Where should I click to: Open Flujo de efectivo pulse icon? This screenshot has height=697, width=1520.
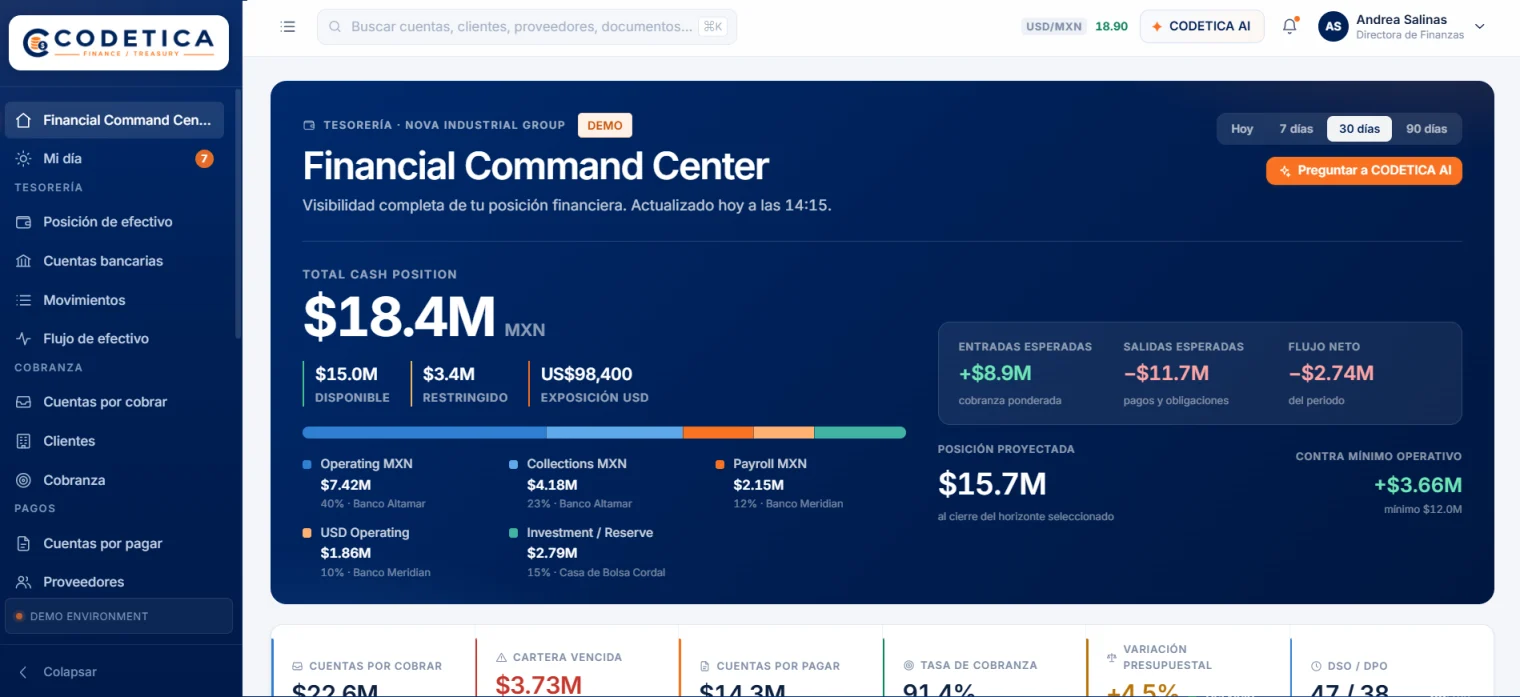click(23, 339)
